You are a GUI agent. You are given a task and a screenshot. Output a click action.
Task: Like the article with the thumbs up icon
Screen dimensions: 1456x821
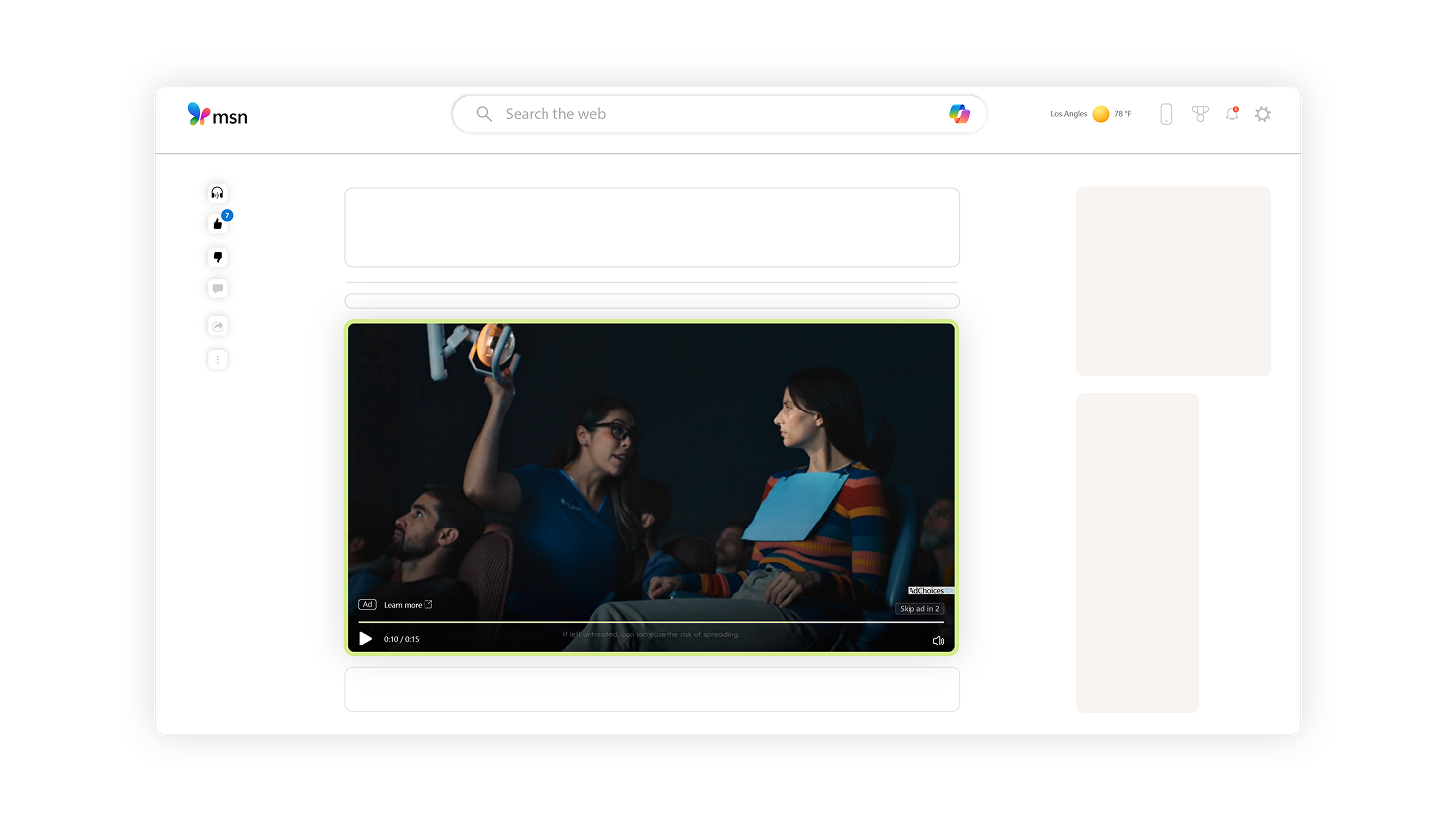click(x=217, y=224)
